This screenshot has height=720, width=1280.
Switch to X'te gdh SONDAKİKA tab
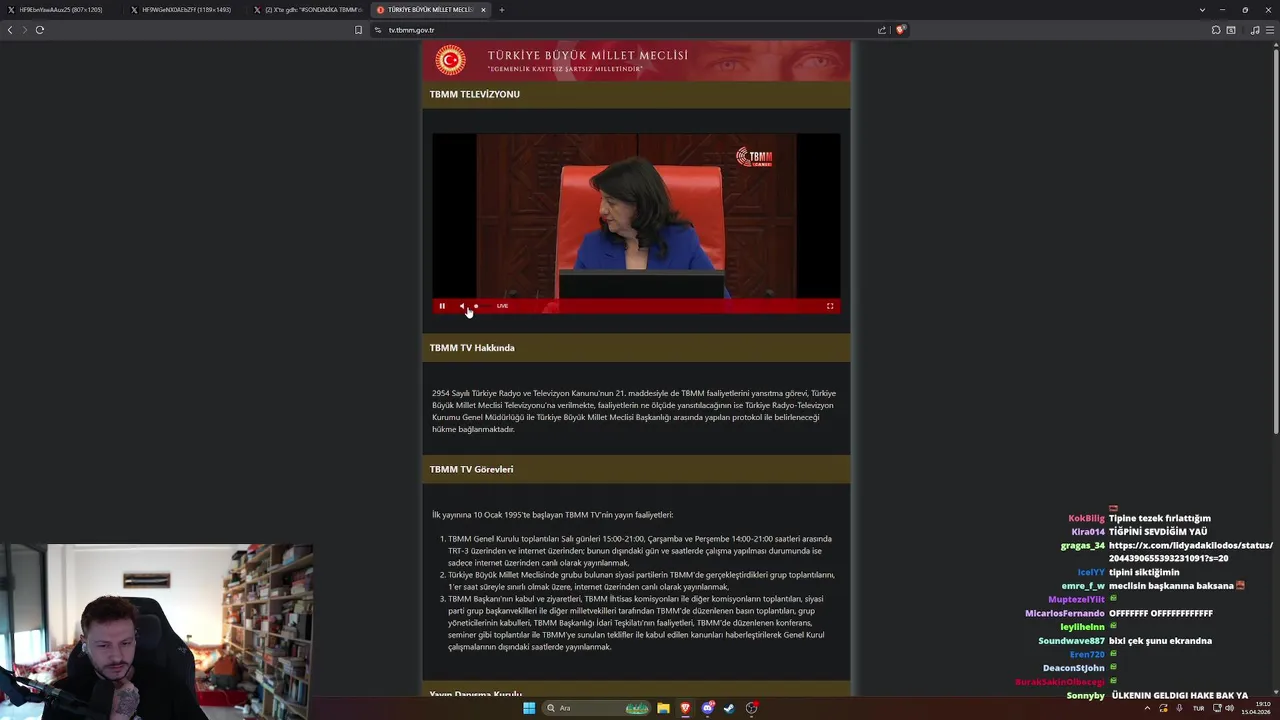tap(307, 10)
